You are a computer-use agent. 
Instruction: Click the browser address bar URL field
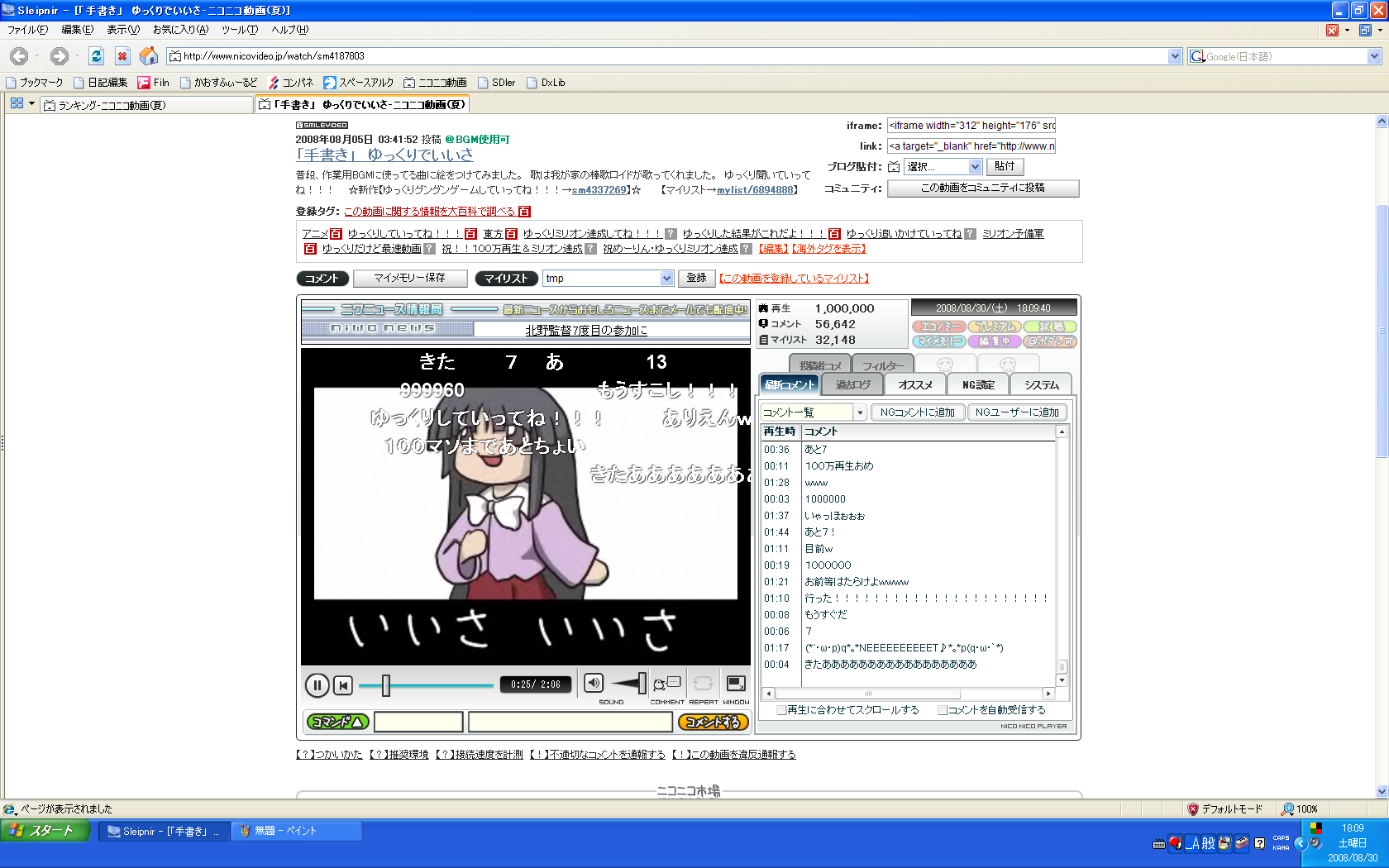[670, 56]
